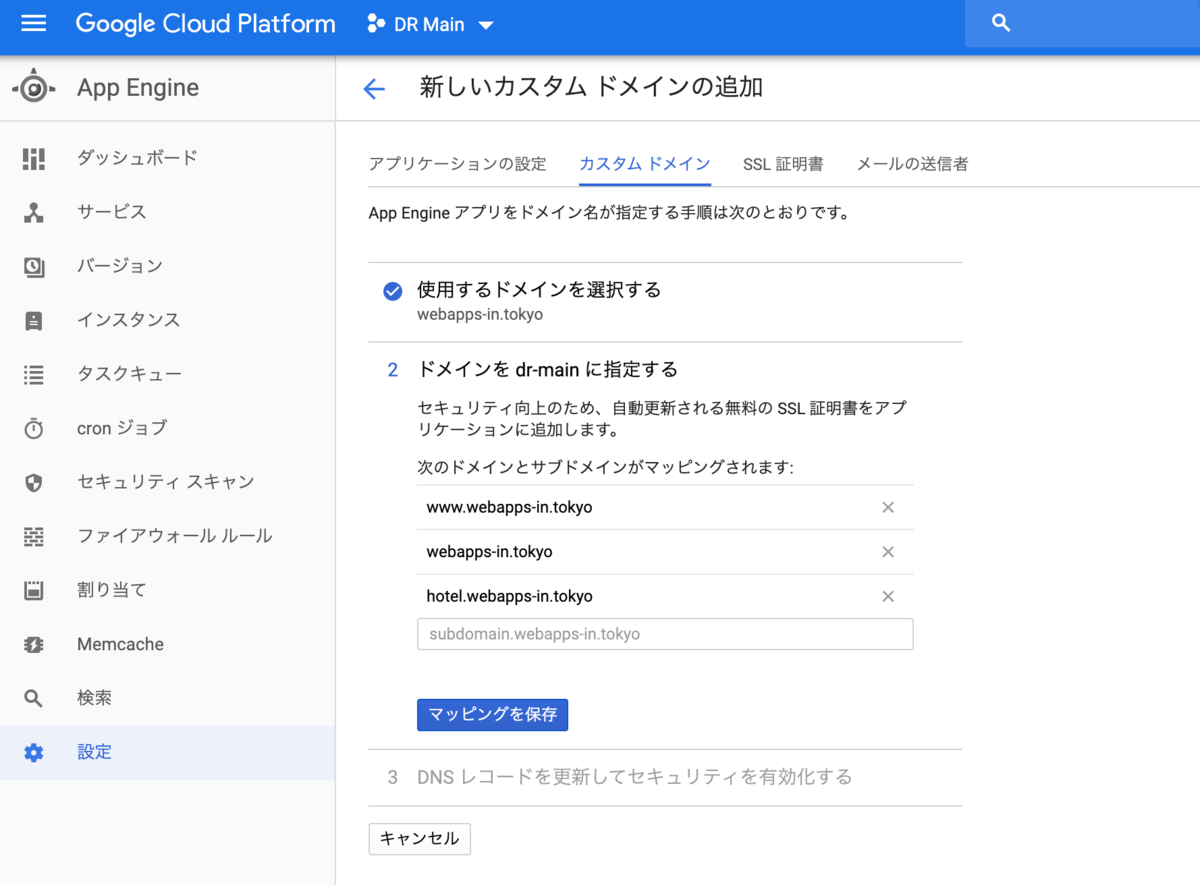Select the サービス sidebar icon

[34, 212]
